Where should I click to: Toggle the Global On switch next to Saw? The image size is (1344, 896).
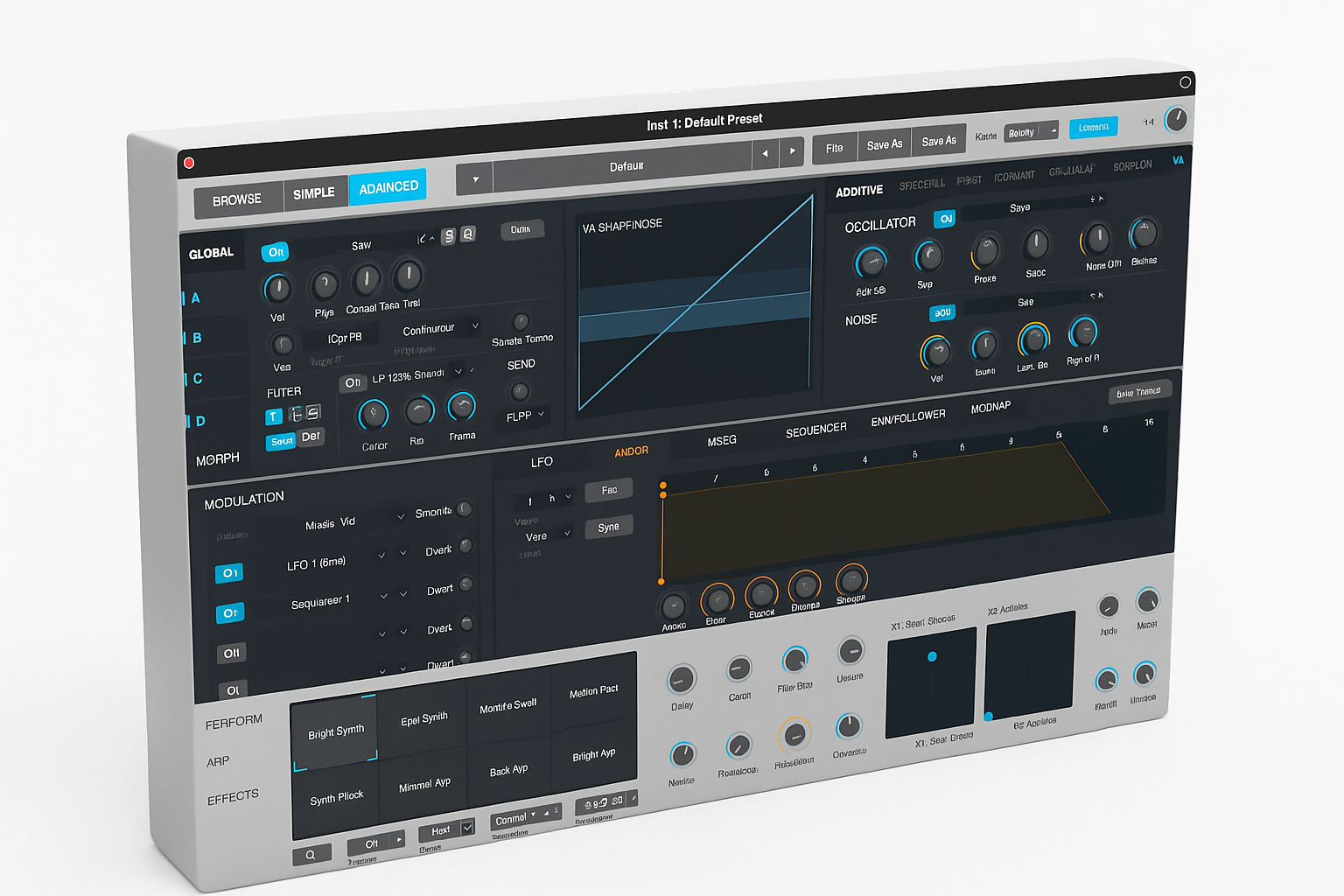276,253
